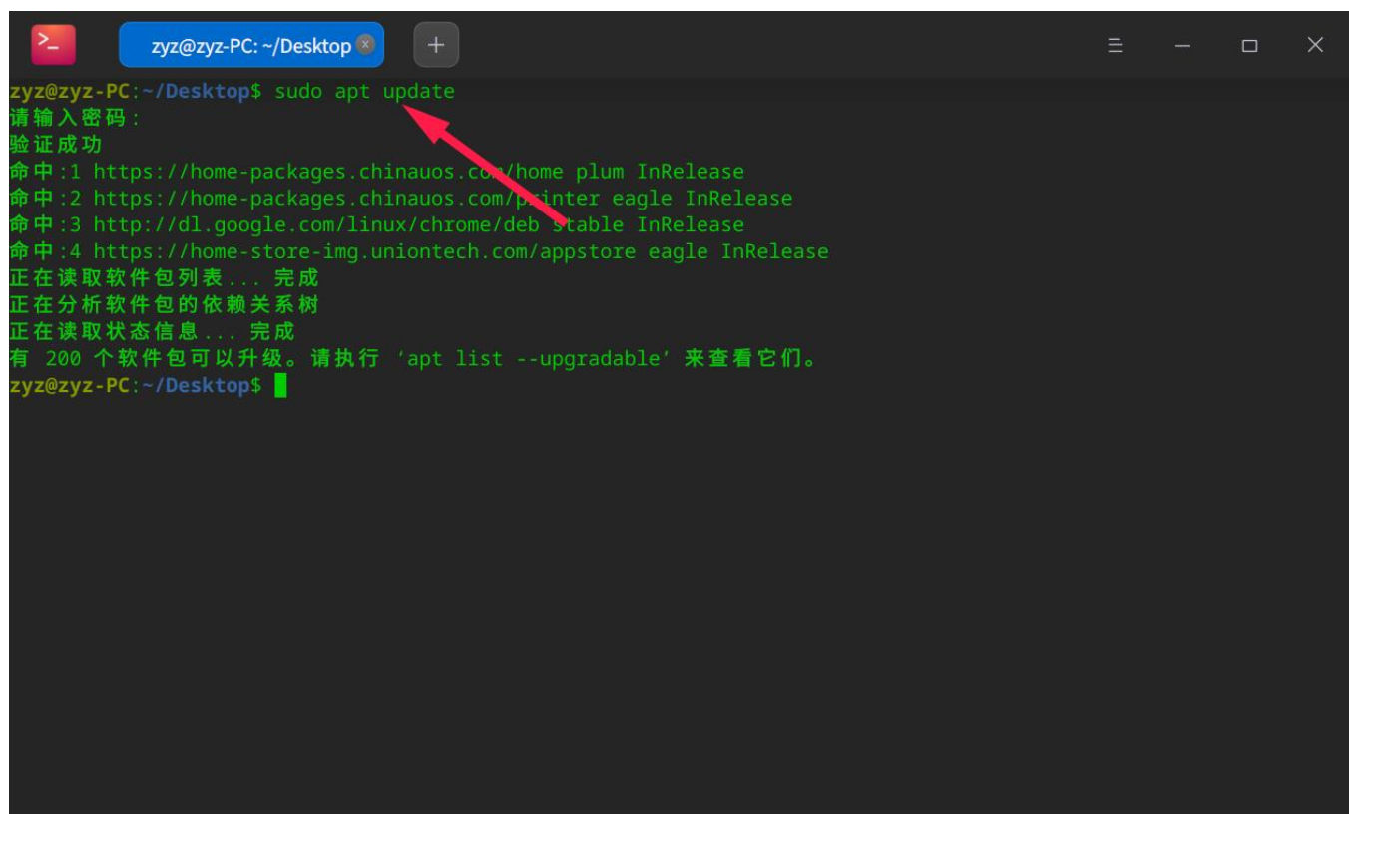Select the zyz@zyz-PC: ~/Desktop tab
The height and width of the screenshot is (841, 1400).
[x=249, y=46]
